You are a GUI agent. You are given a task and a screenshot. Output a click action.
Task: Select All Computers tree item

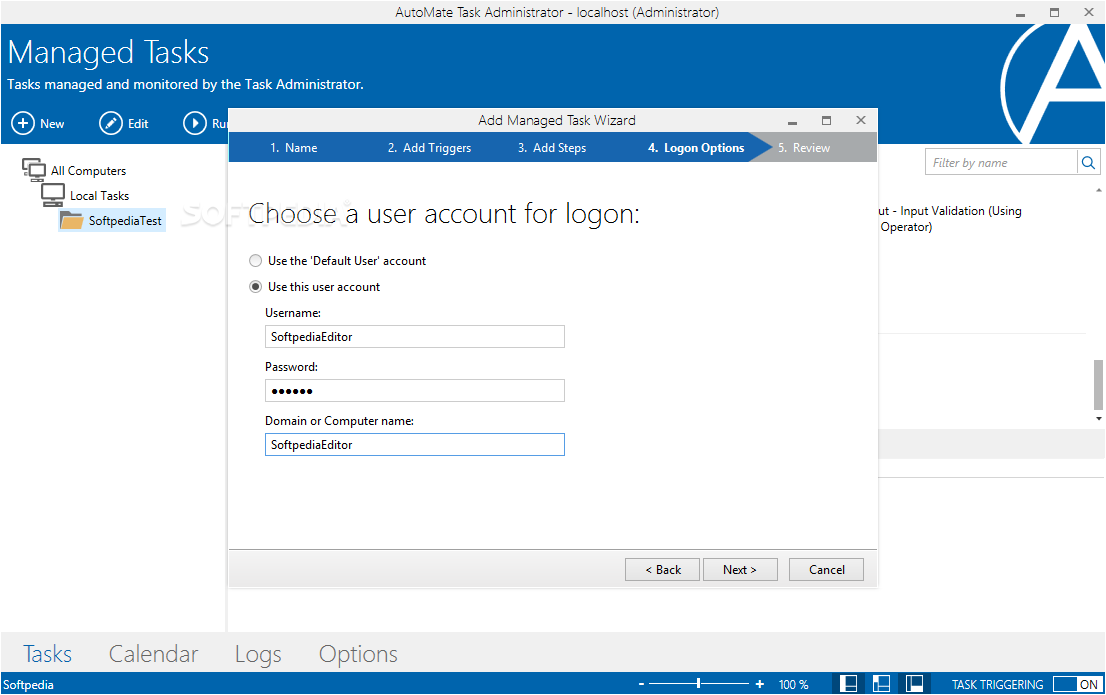click(x=88, y=171)
